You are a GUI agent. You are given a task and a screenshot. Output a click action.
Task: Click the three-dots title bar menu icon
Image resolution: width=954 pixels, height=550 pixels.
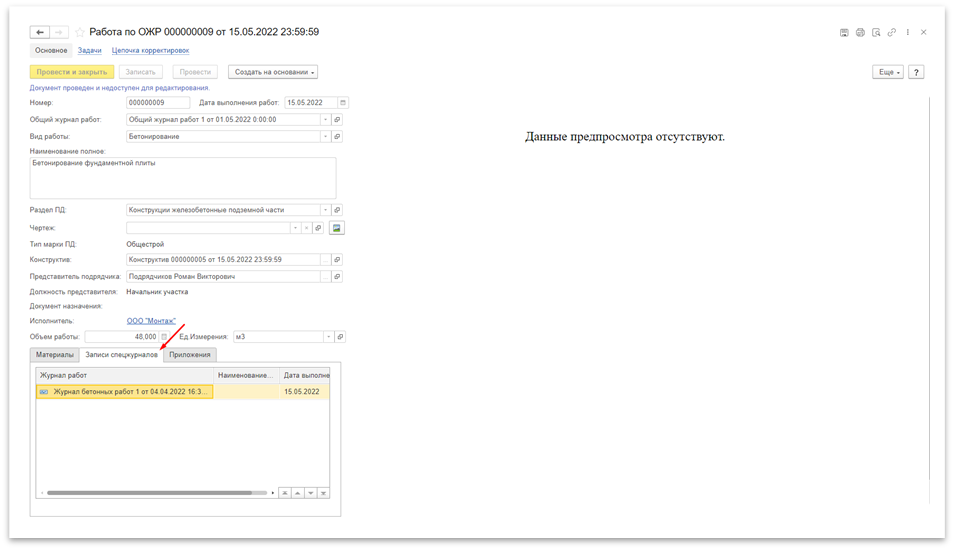(x=908, y=32)
